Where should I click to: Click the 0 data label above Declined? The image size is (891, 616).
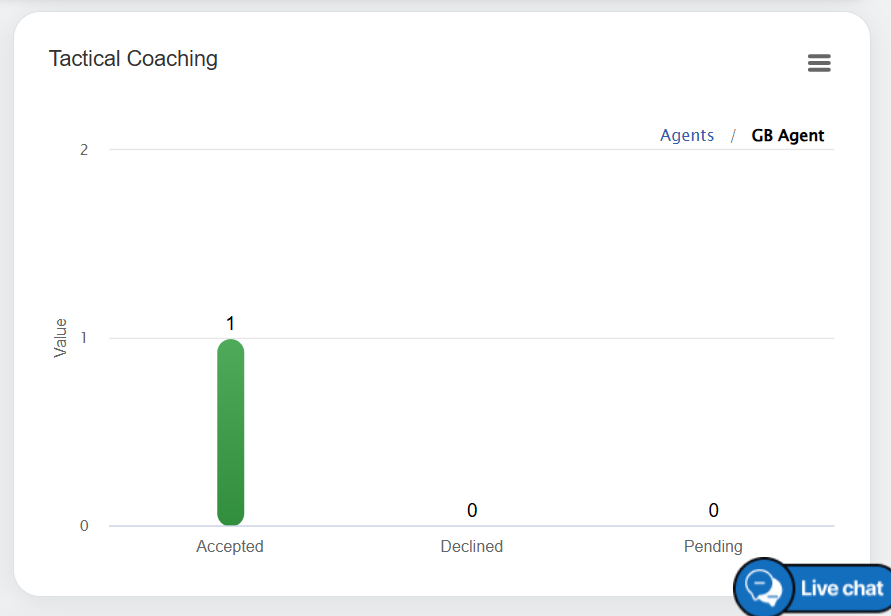[472, 511]
